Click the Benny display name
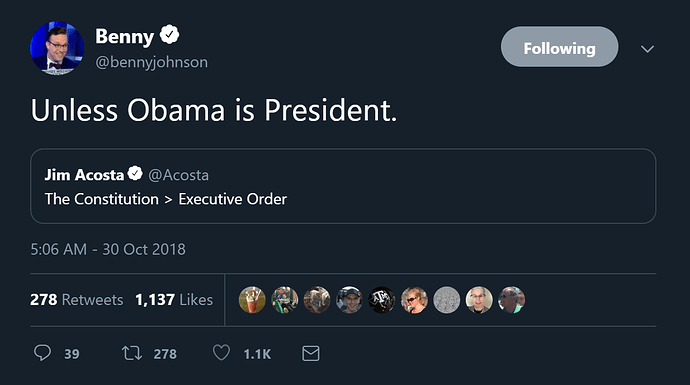Image resolution: width=690 pixels, height=385 pixels. coord(125,37)
